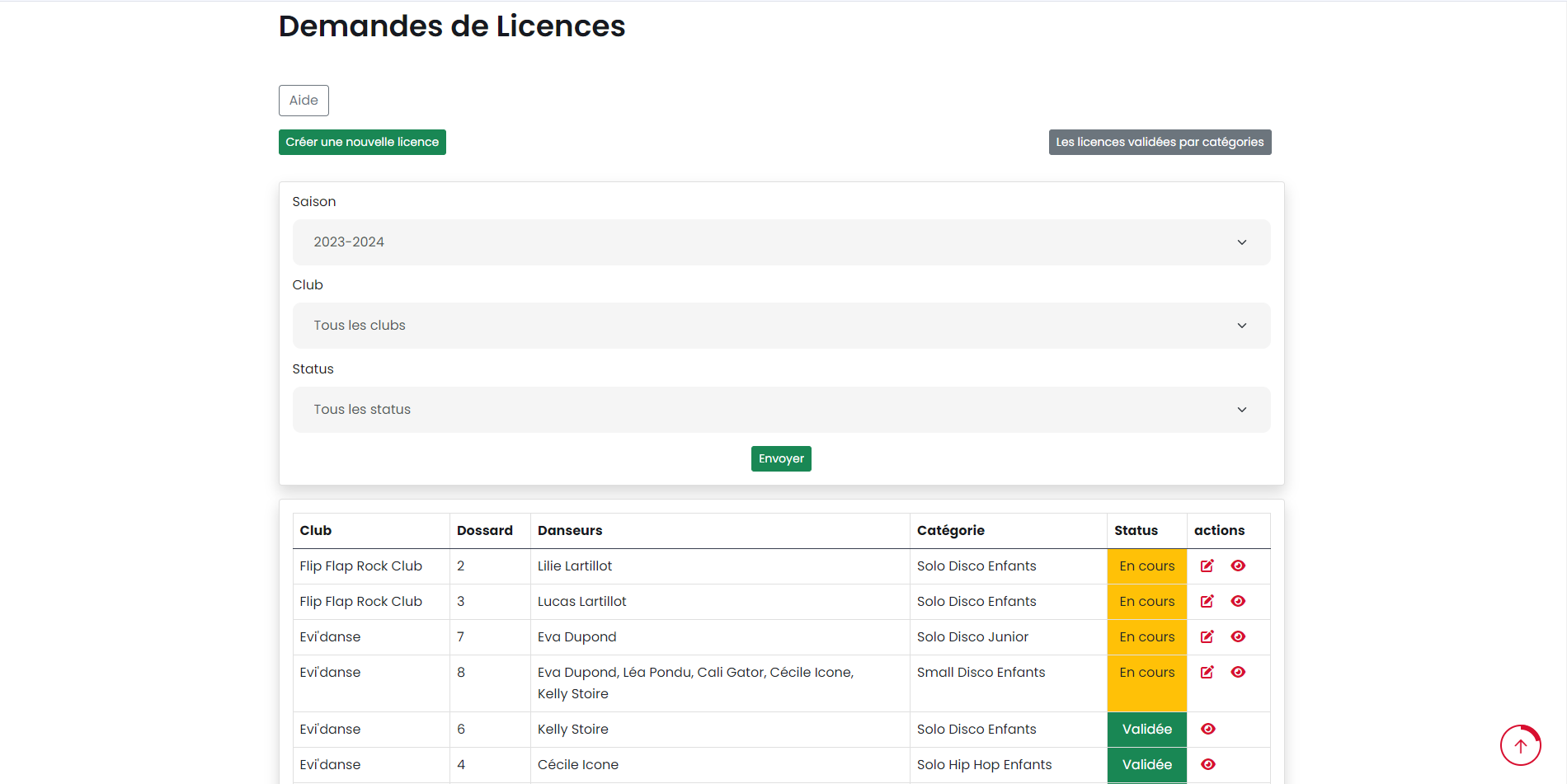Select the edit pencil icon for Eva Dupond

[x=1207, y=636]
